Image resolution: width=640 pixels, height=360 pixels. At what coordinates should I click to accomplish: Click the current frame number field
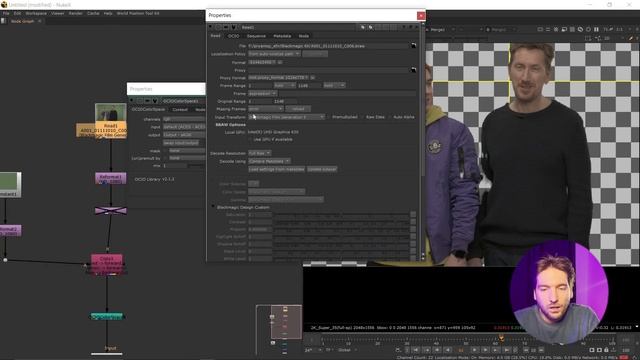461,350
